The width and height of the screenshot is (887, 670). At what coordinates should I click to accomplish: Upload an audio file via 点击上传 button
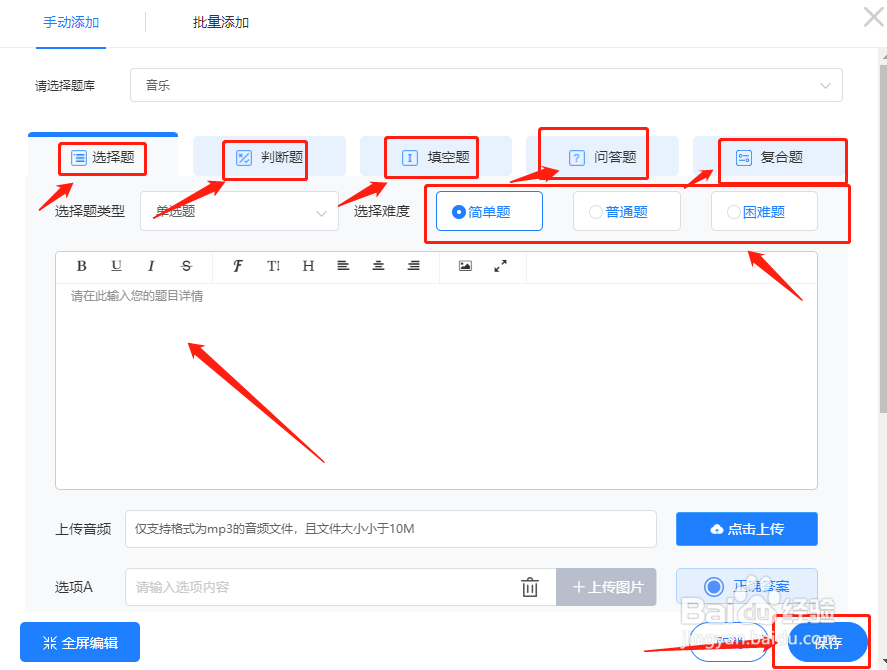746,529
